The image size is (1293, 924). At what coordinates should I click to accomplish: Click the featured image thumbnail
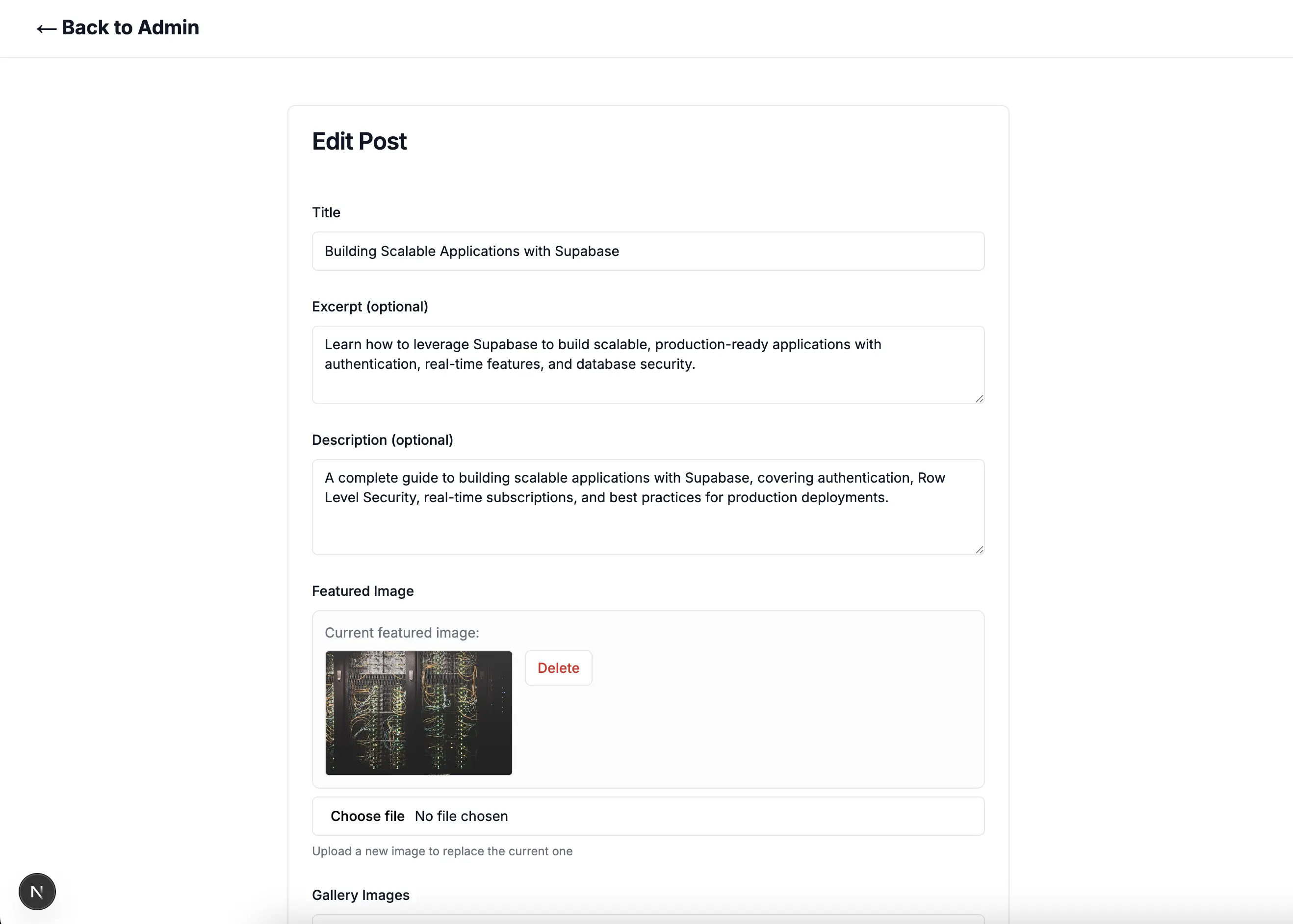pos(418,714)
